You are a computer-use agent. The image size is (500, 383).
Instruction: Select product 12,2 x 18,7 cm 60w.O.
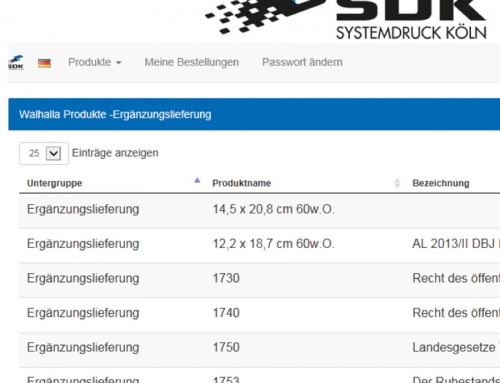click(273, 244)
